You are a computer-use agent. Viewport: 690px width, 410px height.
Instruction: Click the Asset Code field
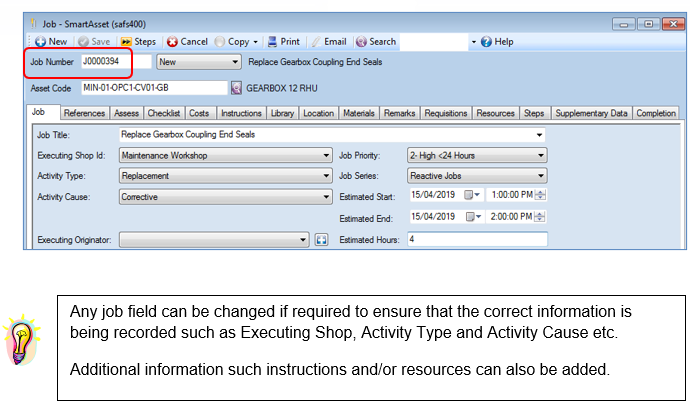154,88
